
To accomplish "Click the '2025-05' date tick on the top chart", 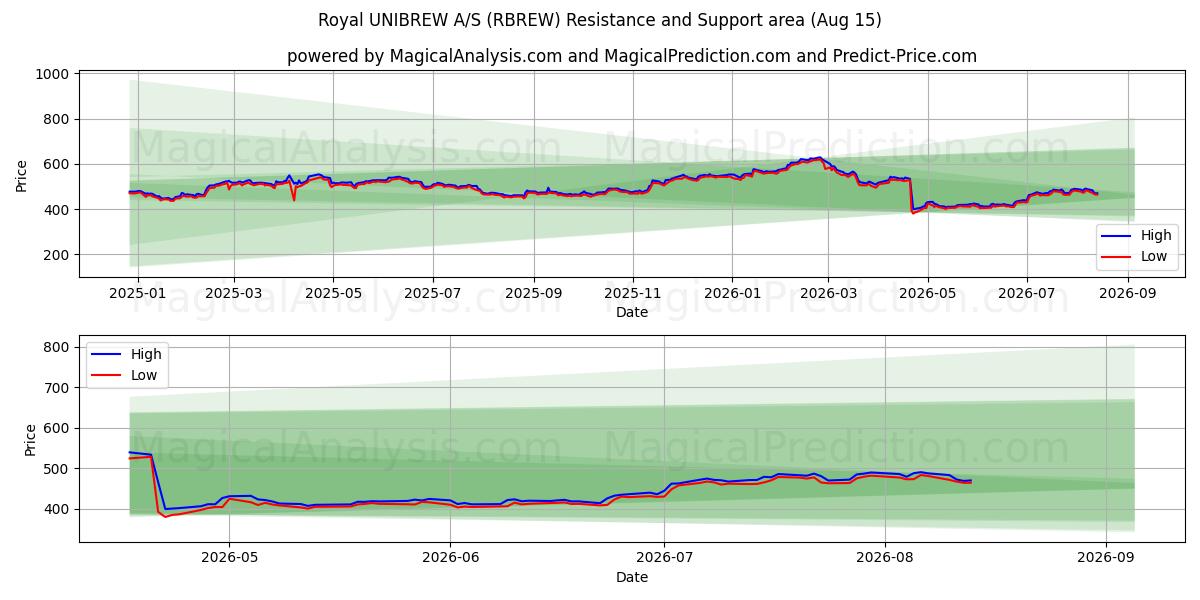I will (333, 293).
